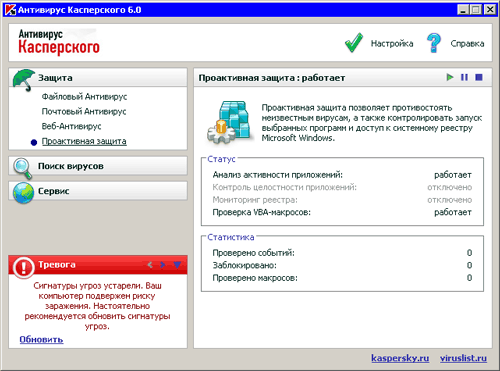Screen dimensions: 500x371
Task: Click Анализ активности приложений status row
Action: (x=342, y=175)
